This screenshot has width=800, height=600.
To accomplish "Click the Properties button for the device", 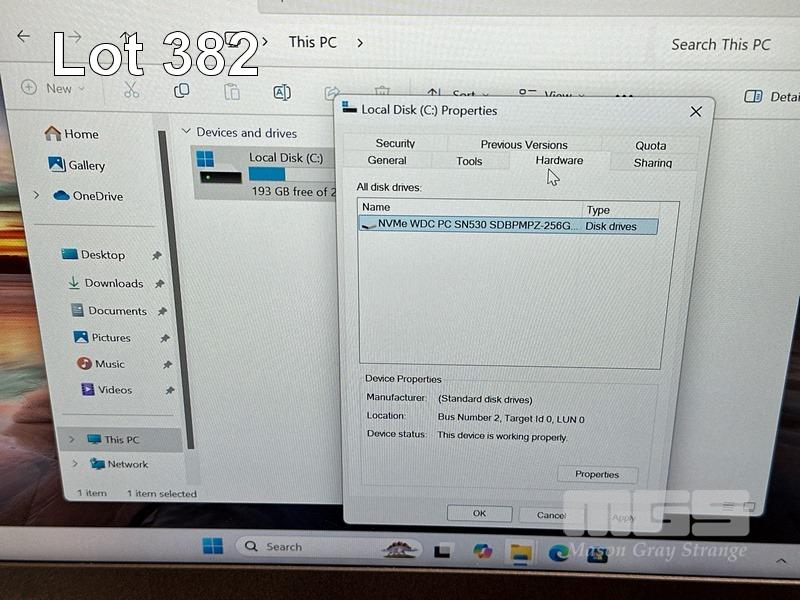I will coord(597,474).
